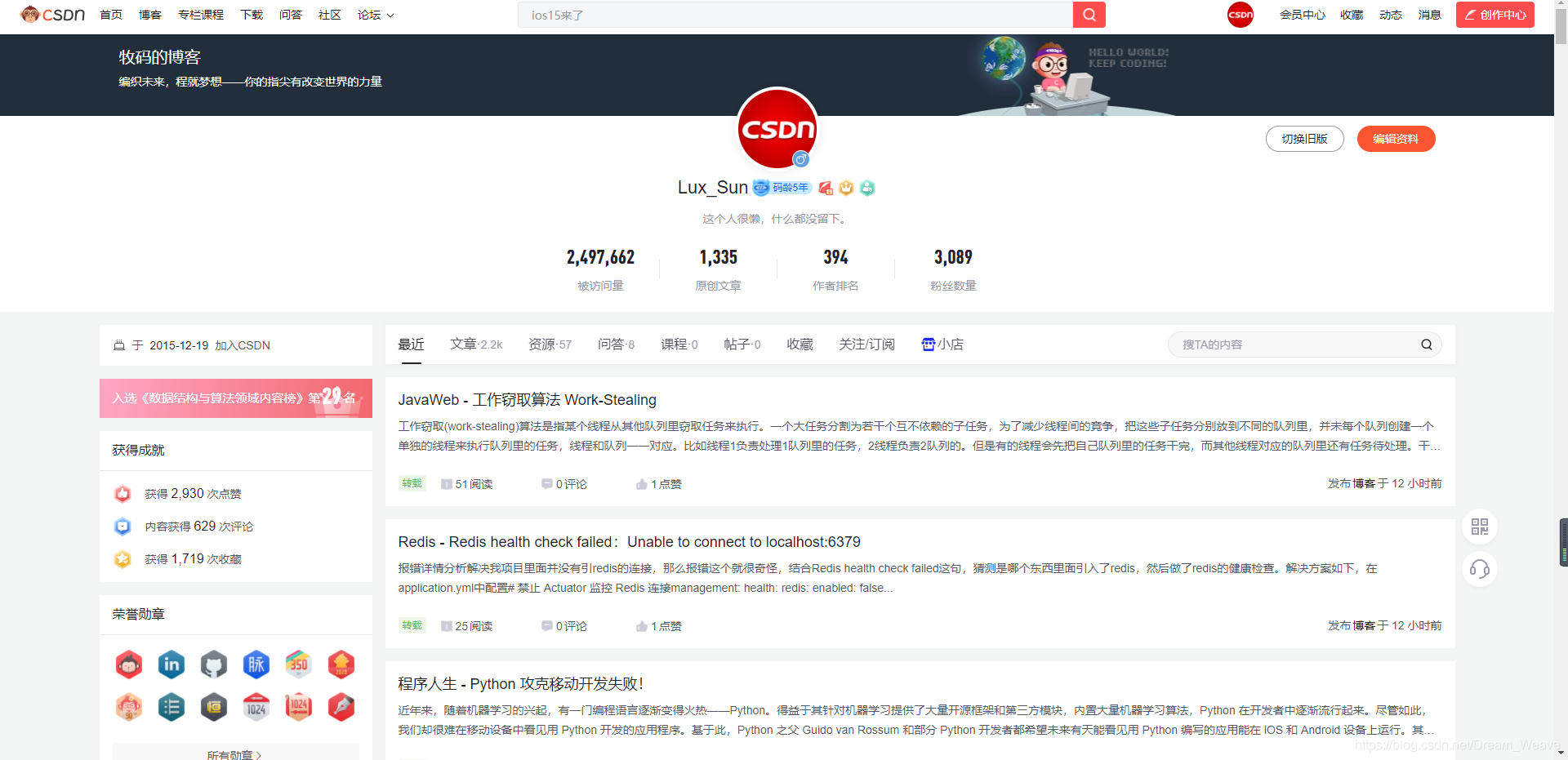
Task: Focus the top search field showing ios15来了
Action: pos(795,15)
